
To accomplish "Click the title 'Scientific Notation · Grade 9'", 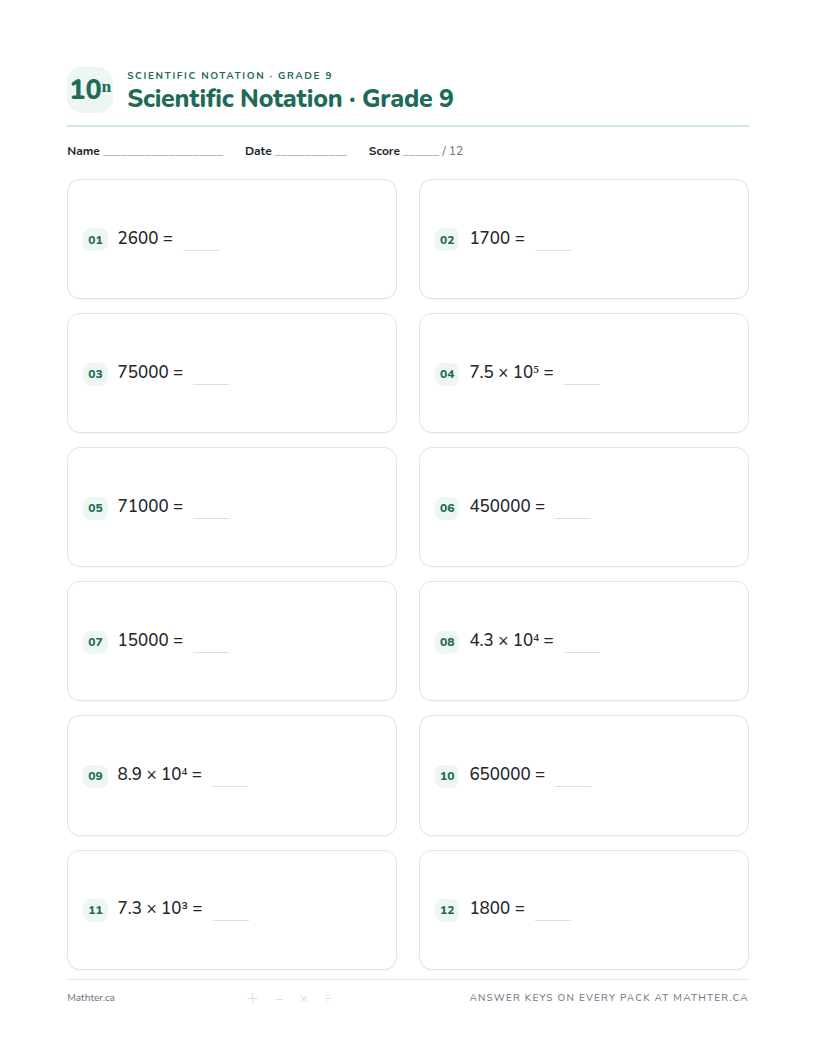I will (x=290, y=98).
